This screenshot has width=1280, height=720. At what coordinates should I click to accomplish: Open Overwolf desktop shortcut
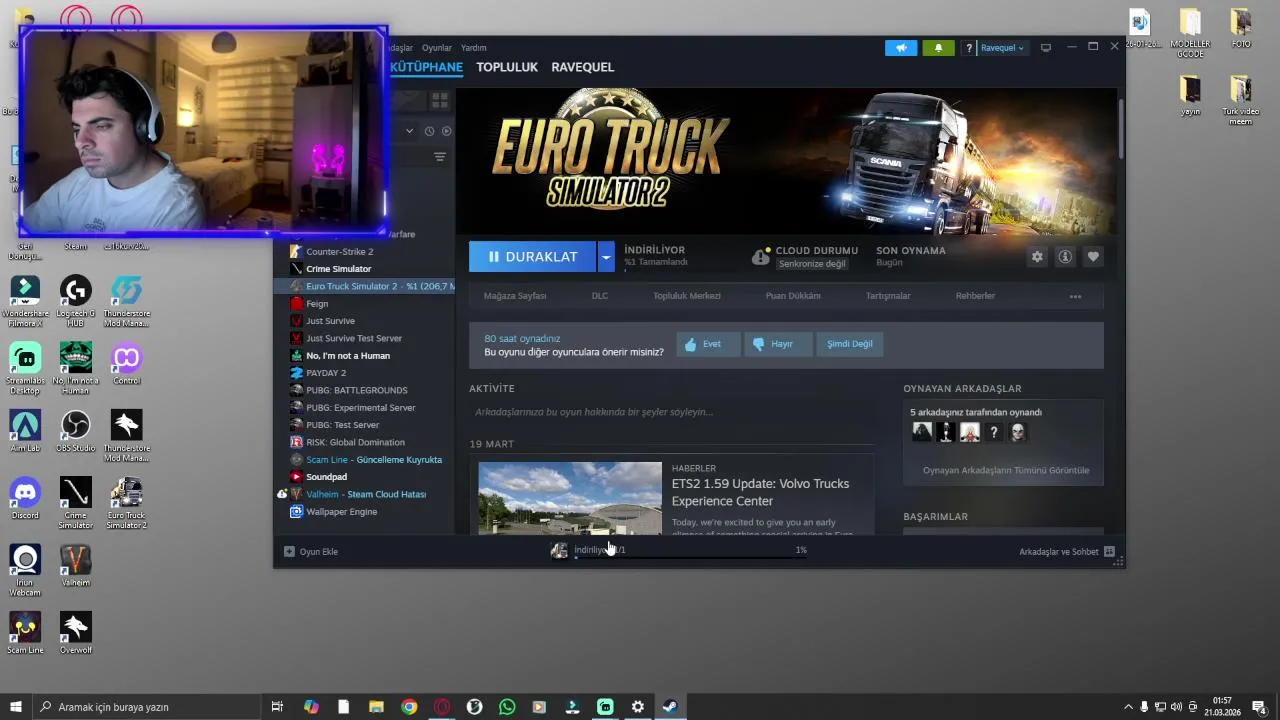pyautogui.click(x=75, y=632)
